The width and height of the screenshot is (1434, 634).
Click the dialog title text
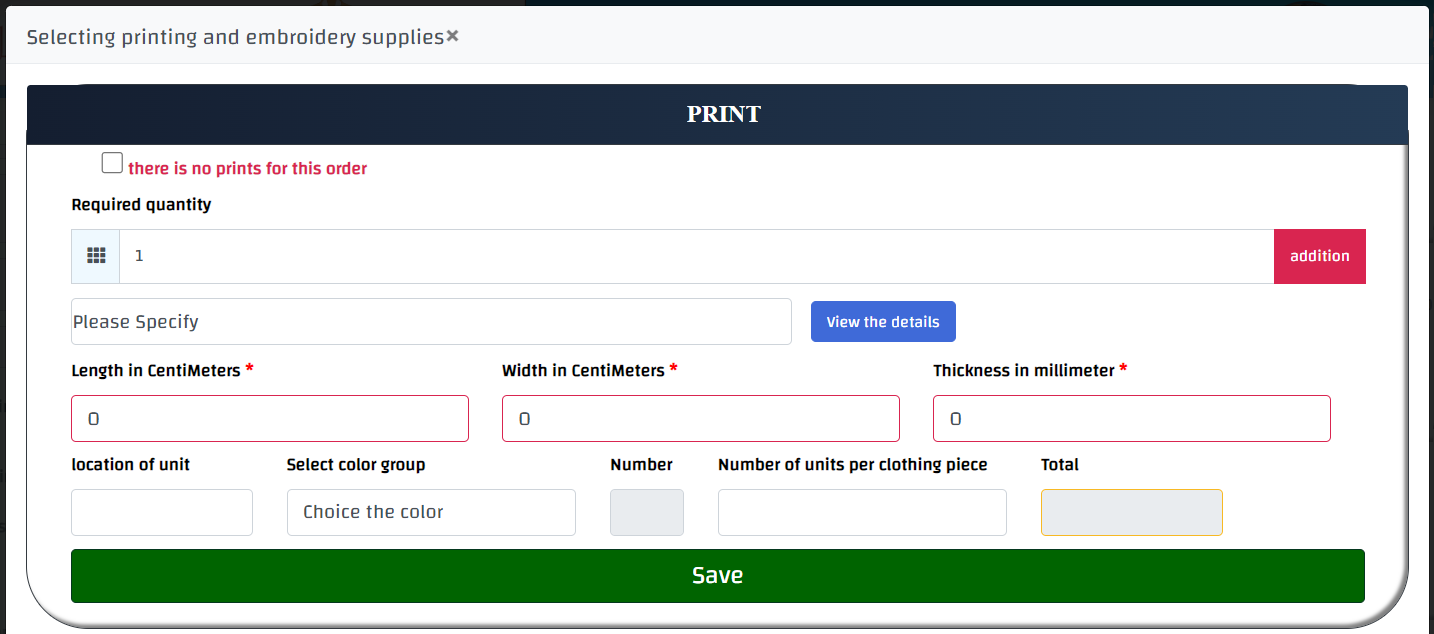235,37
